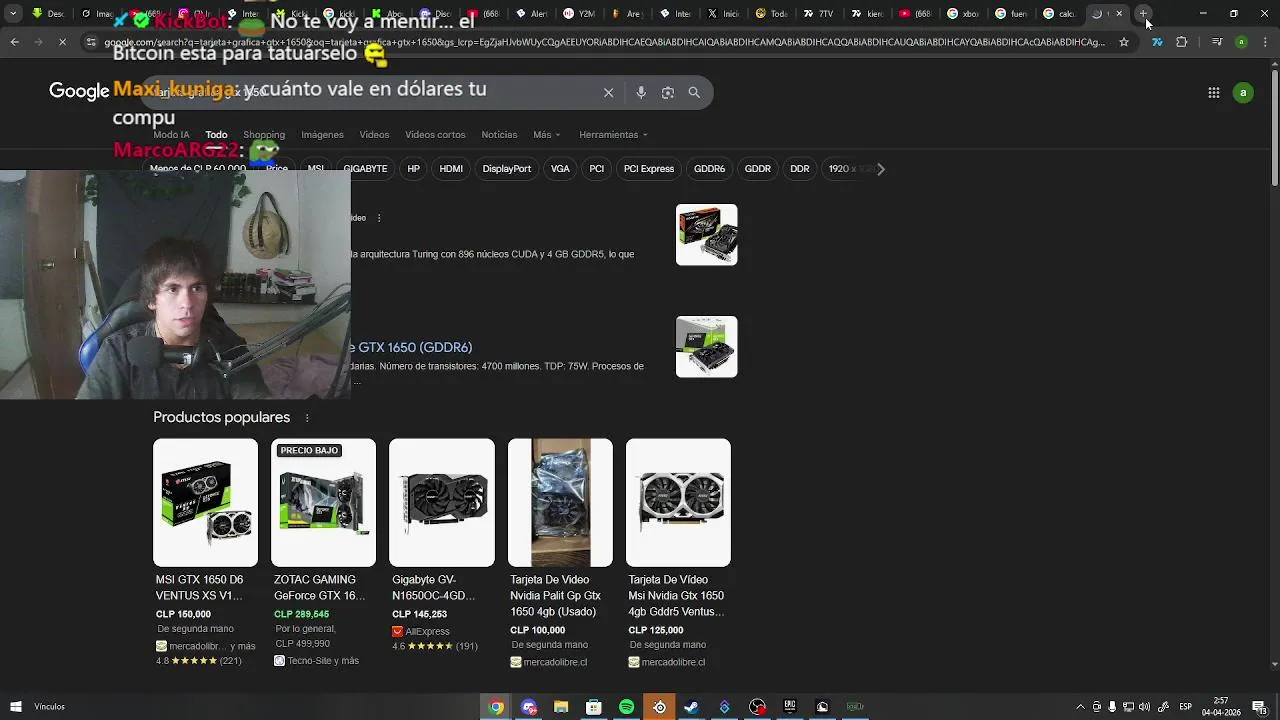Switch to the Imágenes tab
The height and width of the screenshot is (720, 1280).
(322, 135)
